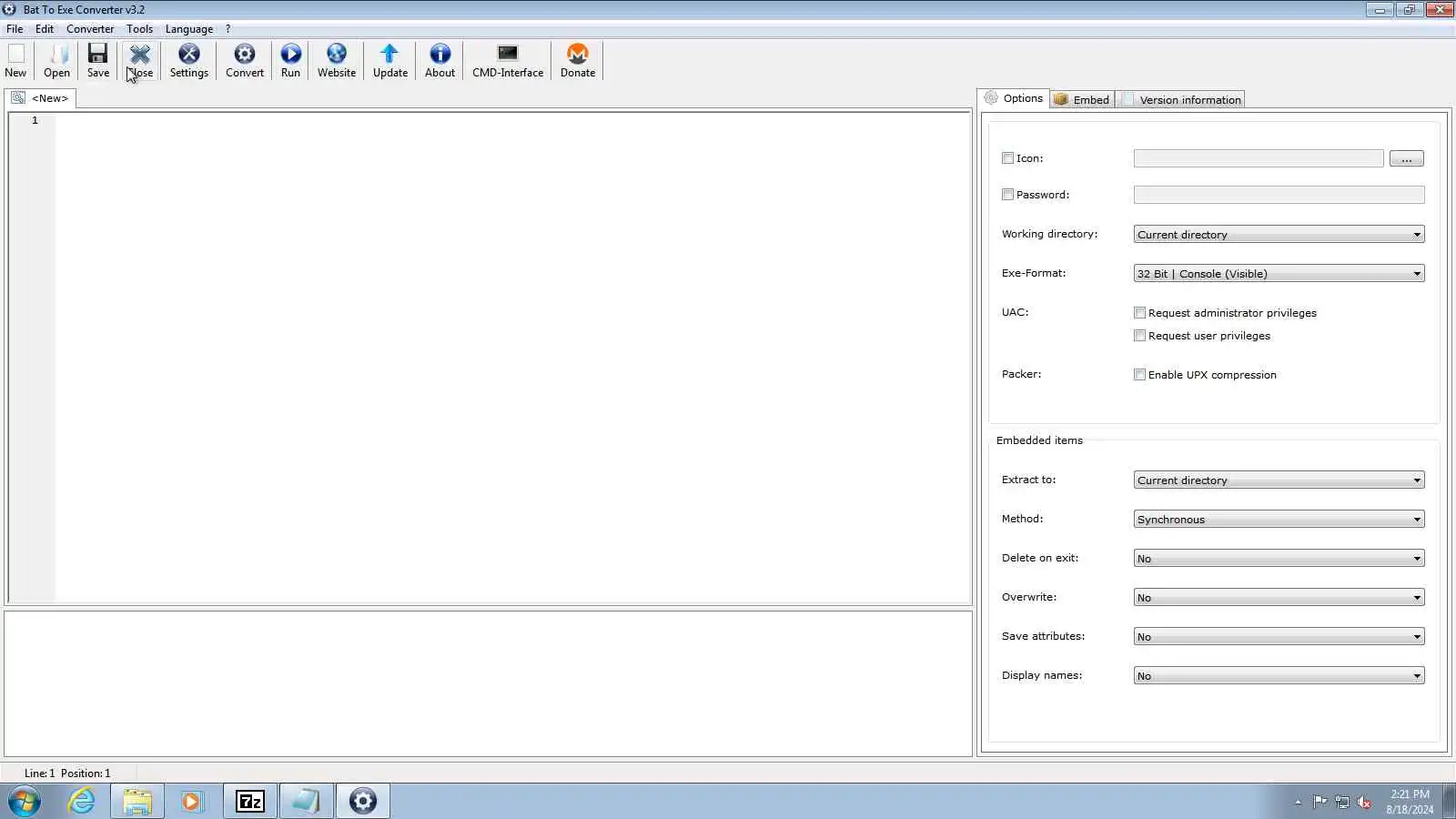The image size is (1456, 819).
Task: Open the Language menu
Action: pos(189,29)
